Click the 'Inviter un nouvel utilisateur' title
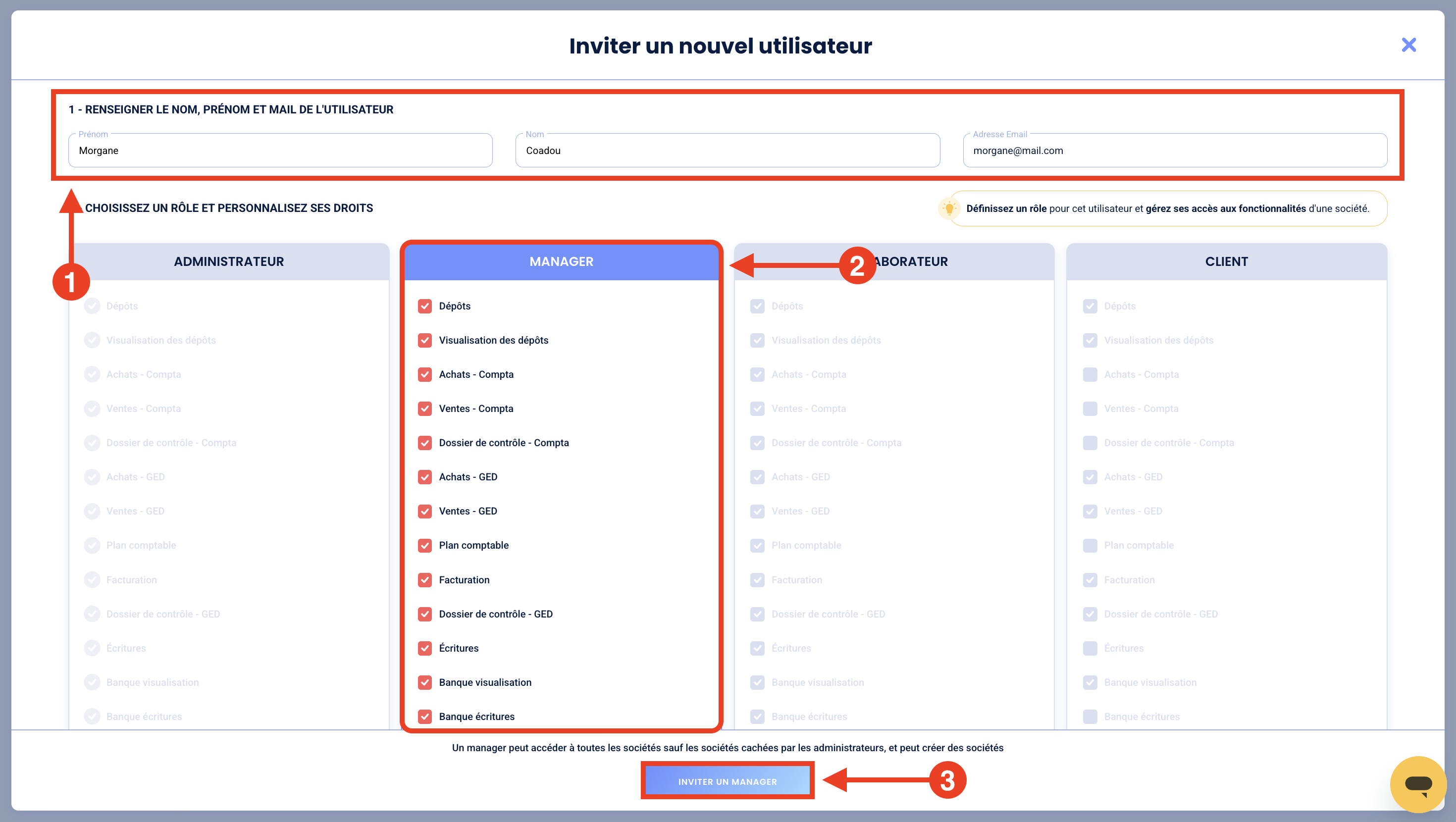The width and height of the screenshot is (1456, 822). tap(721, 46)
